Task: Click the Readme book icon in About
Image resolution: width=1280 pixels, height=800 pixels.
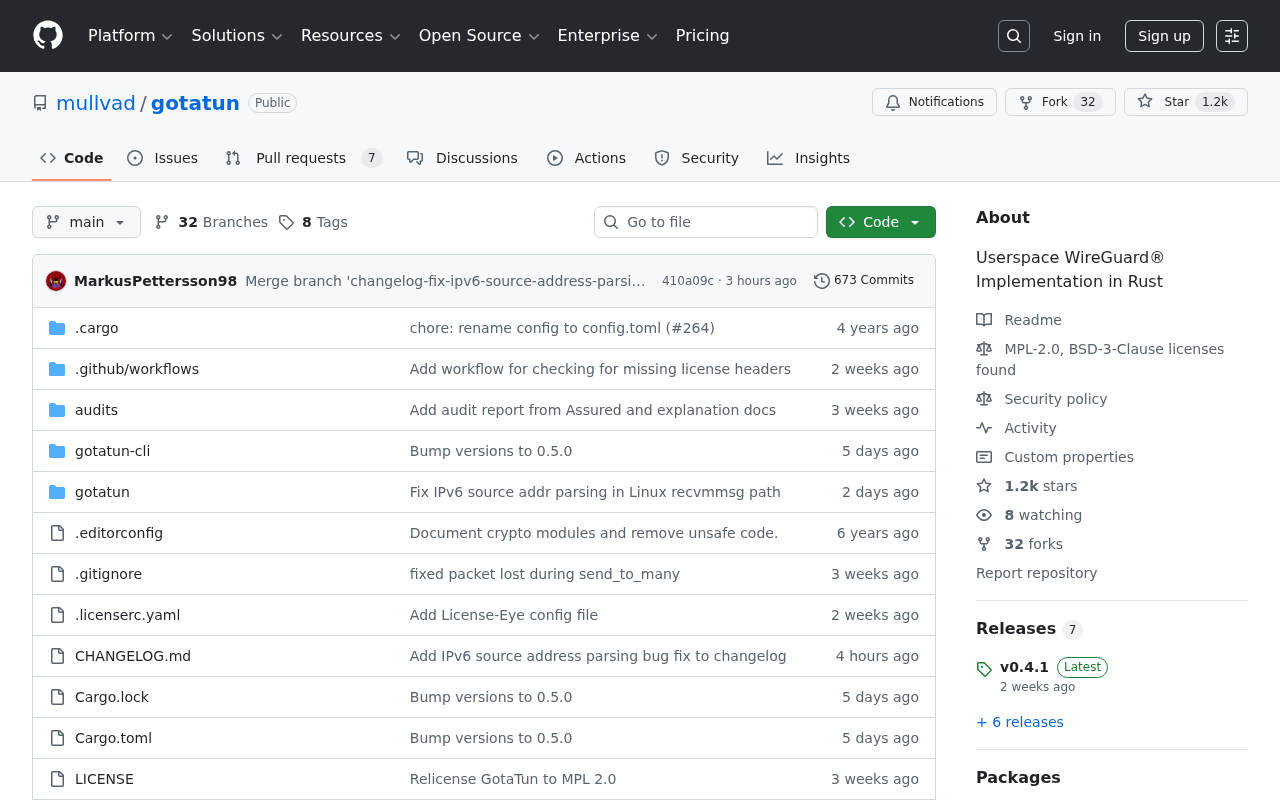Action: tap(983, 319)
